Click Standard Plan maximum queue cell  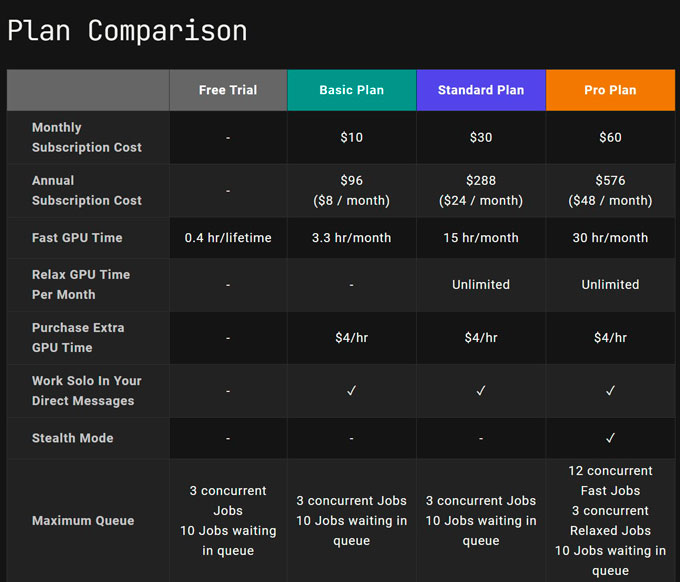coord(481,520)
